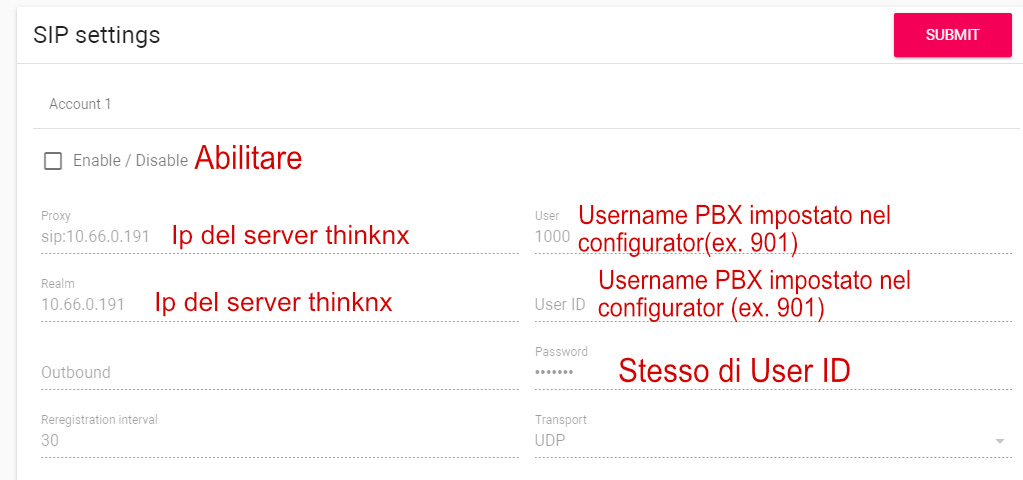
Task: Click the Username PBX note beside User ID
Action: (754, 295)
